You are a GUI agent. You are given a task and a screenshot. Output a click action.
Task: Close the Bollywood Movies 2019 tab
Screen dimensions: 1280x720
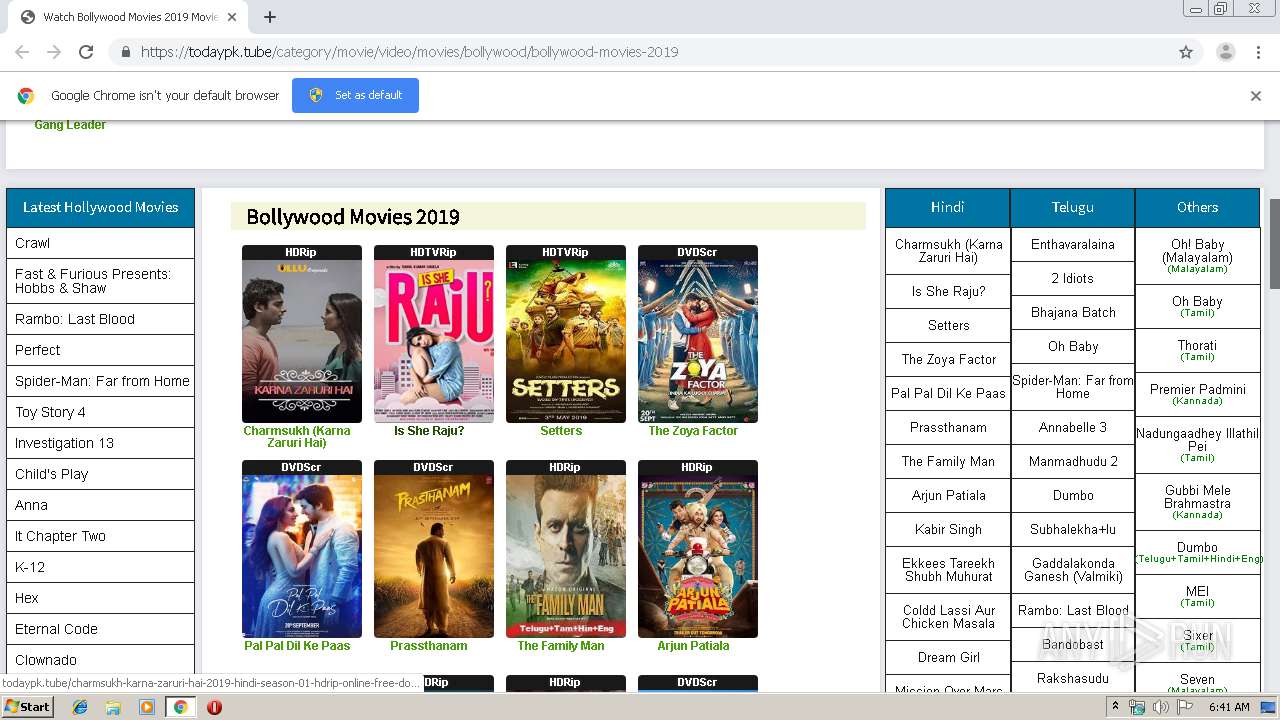coord(232,17)
